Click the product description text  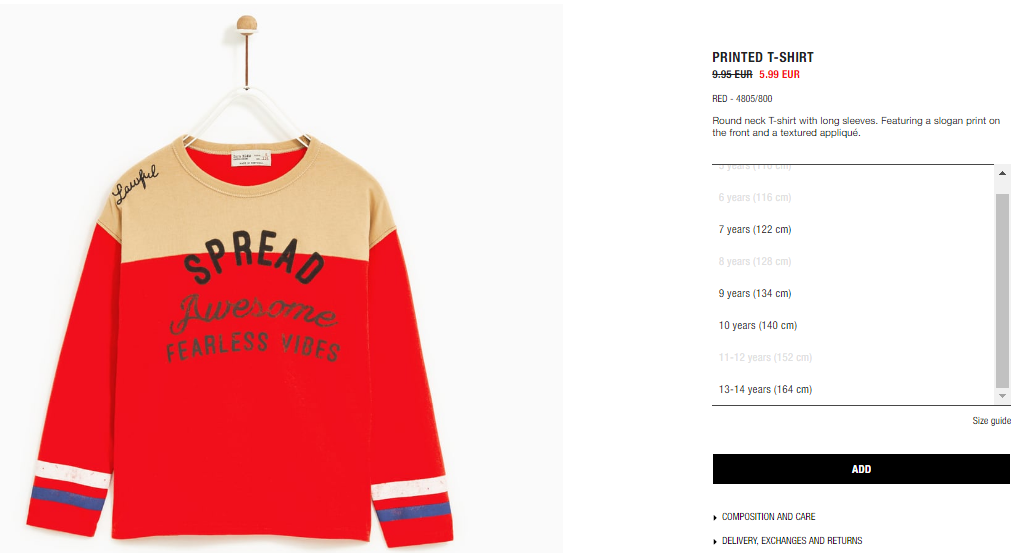tap(856, 127)
